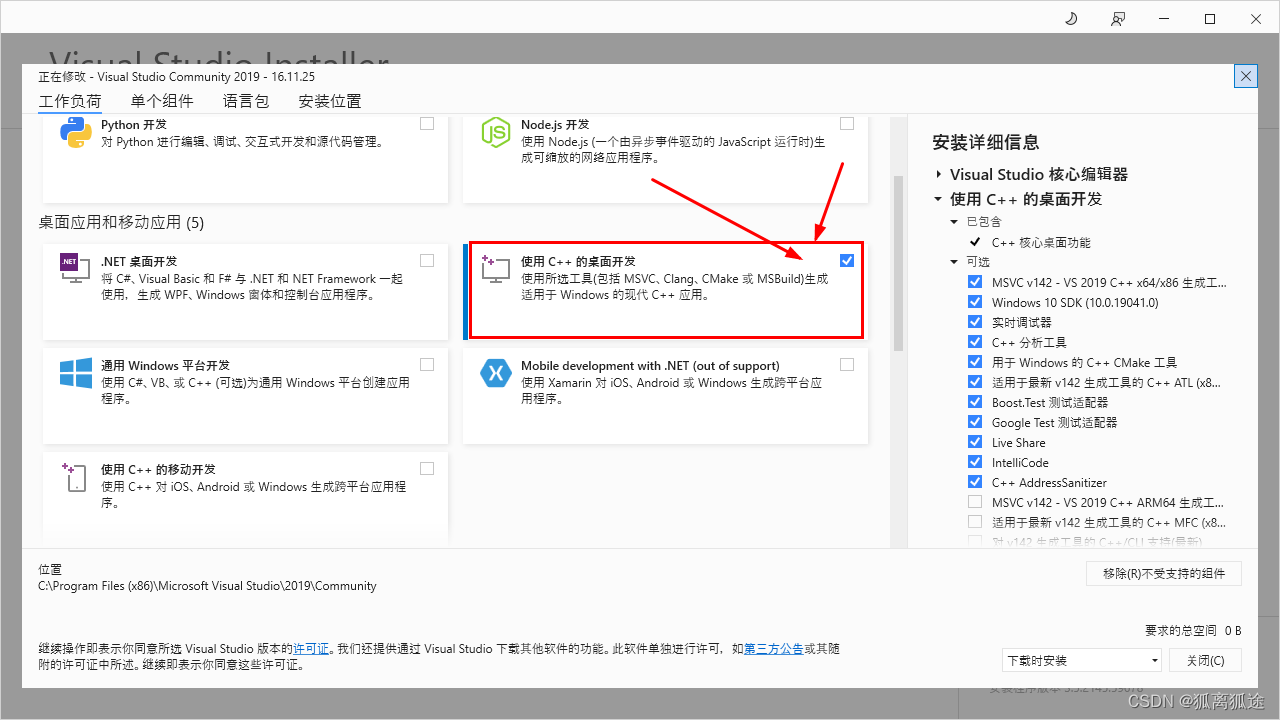Click the 关闭(C) button

pyautogui.click(x=1205, y=660)
